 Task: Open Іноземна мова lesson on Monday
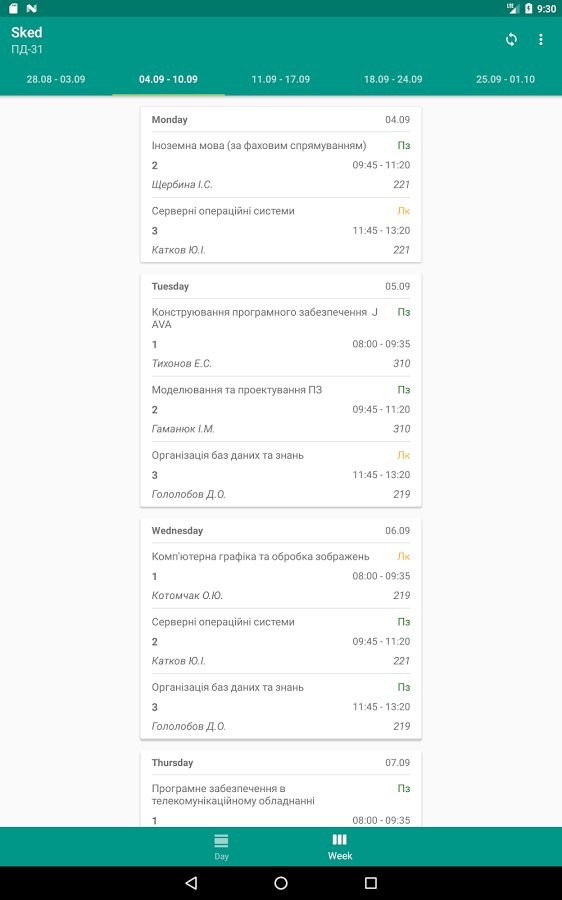coord(281,165)
